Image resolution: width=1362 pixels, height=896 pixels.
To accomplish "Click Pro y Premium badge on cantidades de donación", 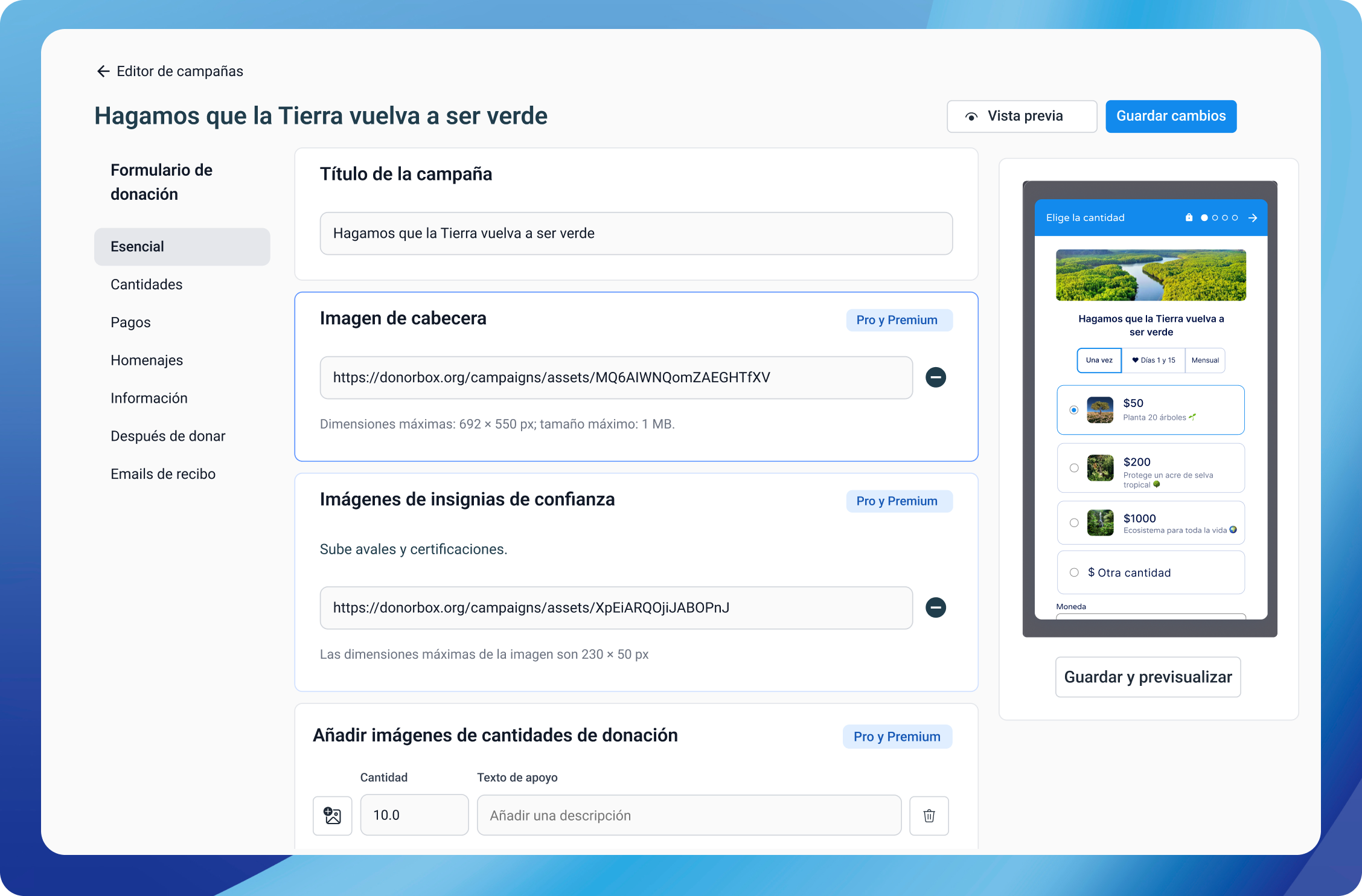I will click(x=897, y=737).
